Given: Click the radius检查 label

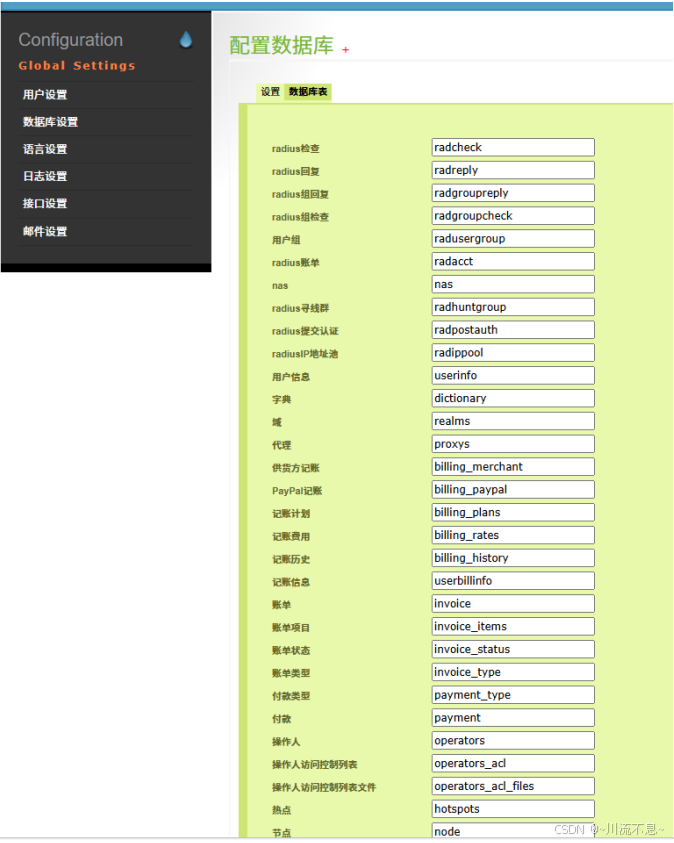Looking at the screenshot, I should click(x=296, y=149).
